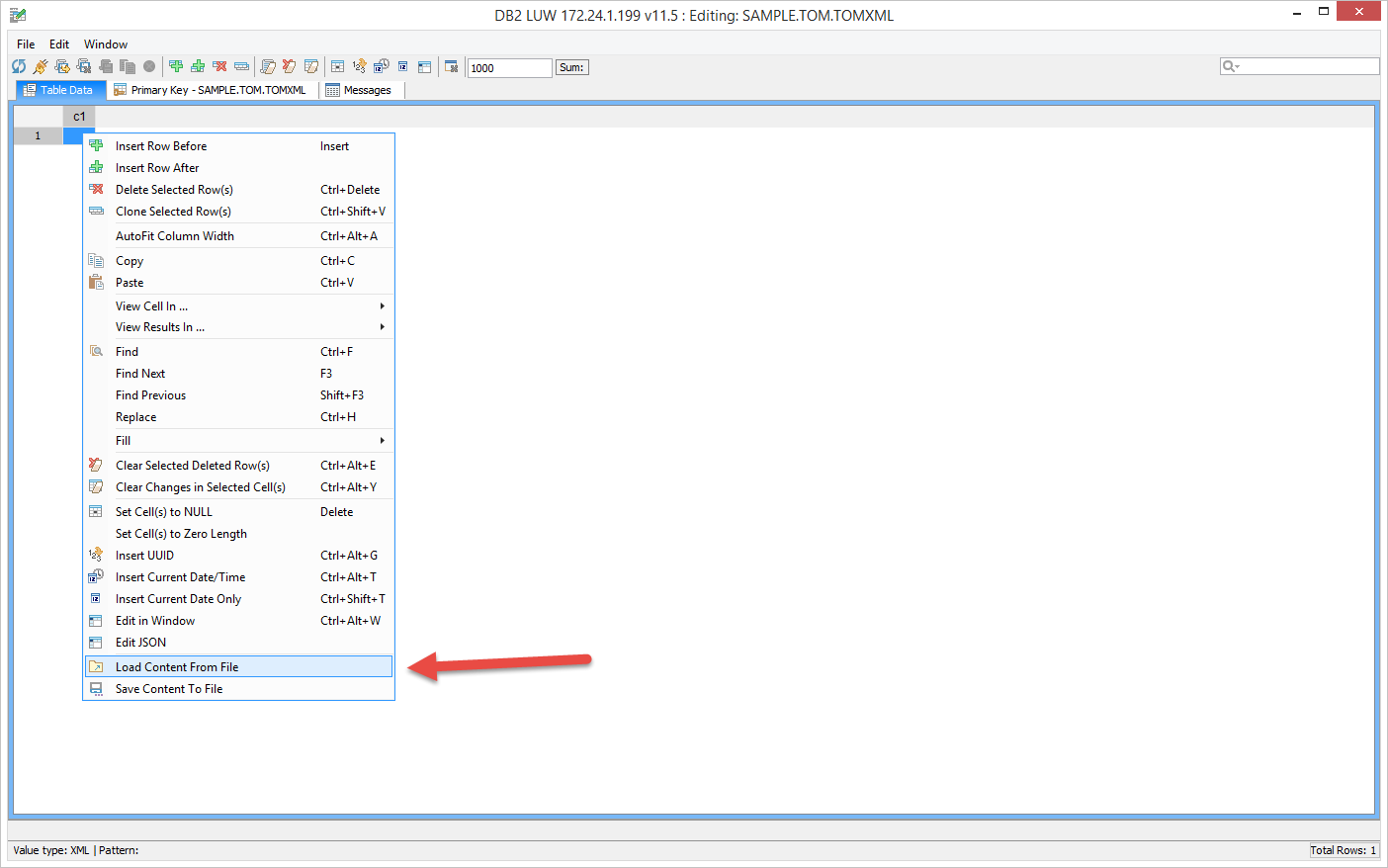Switch to the Table Data tab

tap(59, 90)
